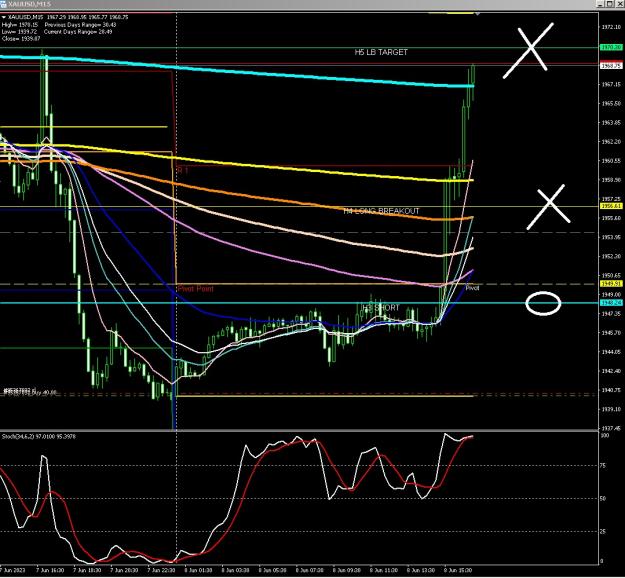Image resolution: width=625 pixels, height=578 pixels.
Task: Click the 8 Jun 11:00 time label
Action: (x=383, y=570)
